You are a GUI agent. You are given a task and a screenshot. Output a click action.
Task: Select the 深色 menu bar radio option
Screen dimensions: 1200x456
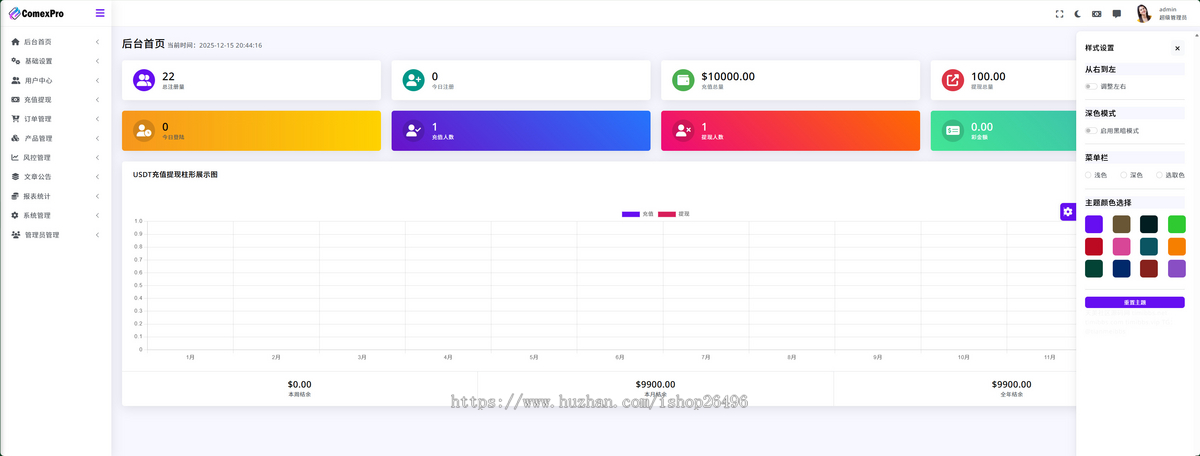point(1124,175)
